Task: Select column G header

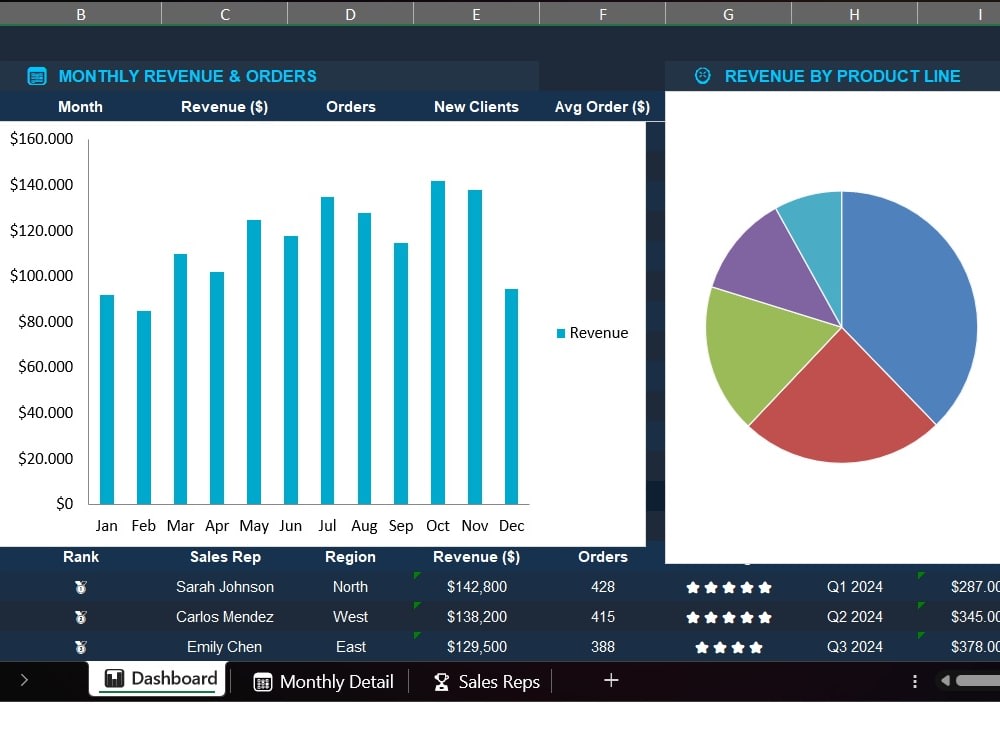Action: click(728, 14)
